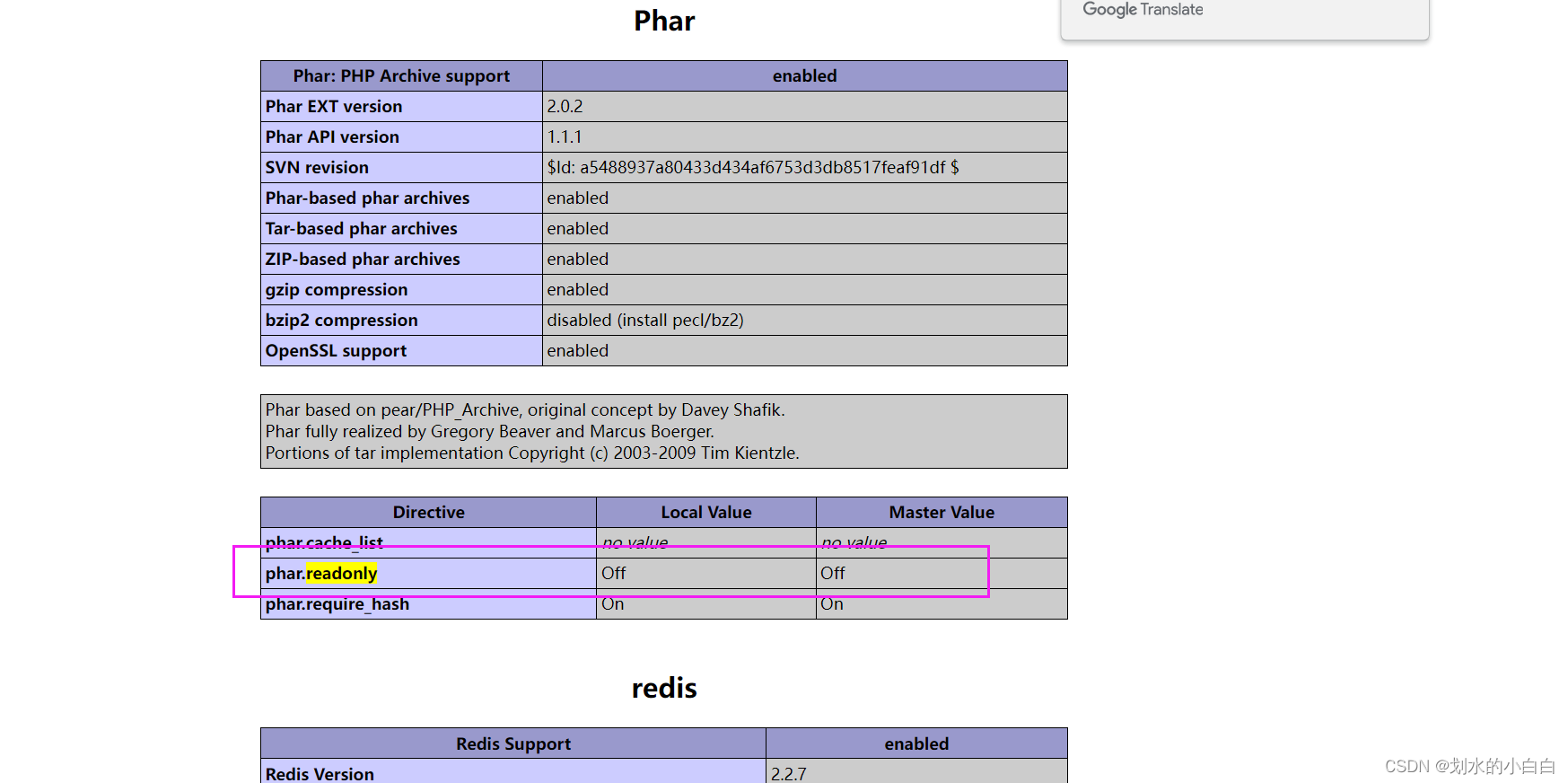Click phar.require_hash master value On
Viewport: 1568px width, 783px height.
pos(832,604)
